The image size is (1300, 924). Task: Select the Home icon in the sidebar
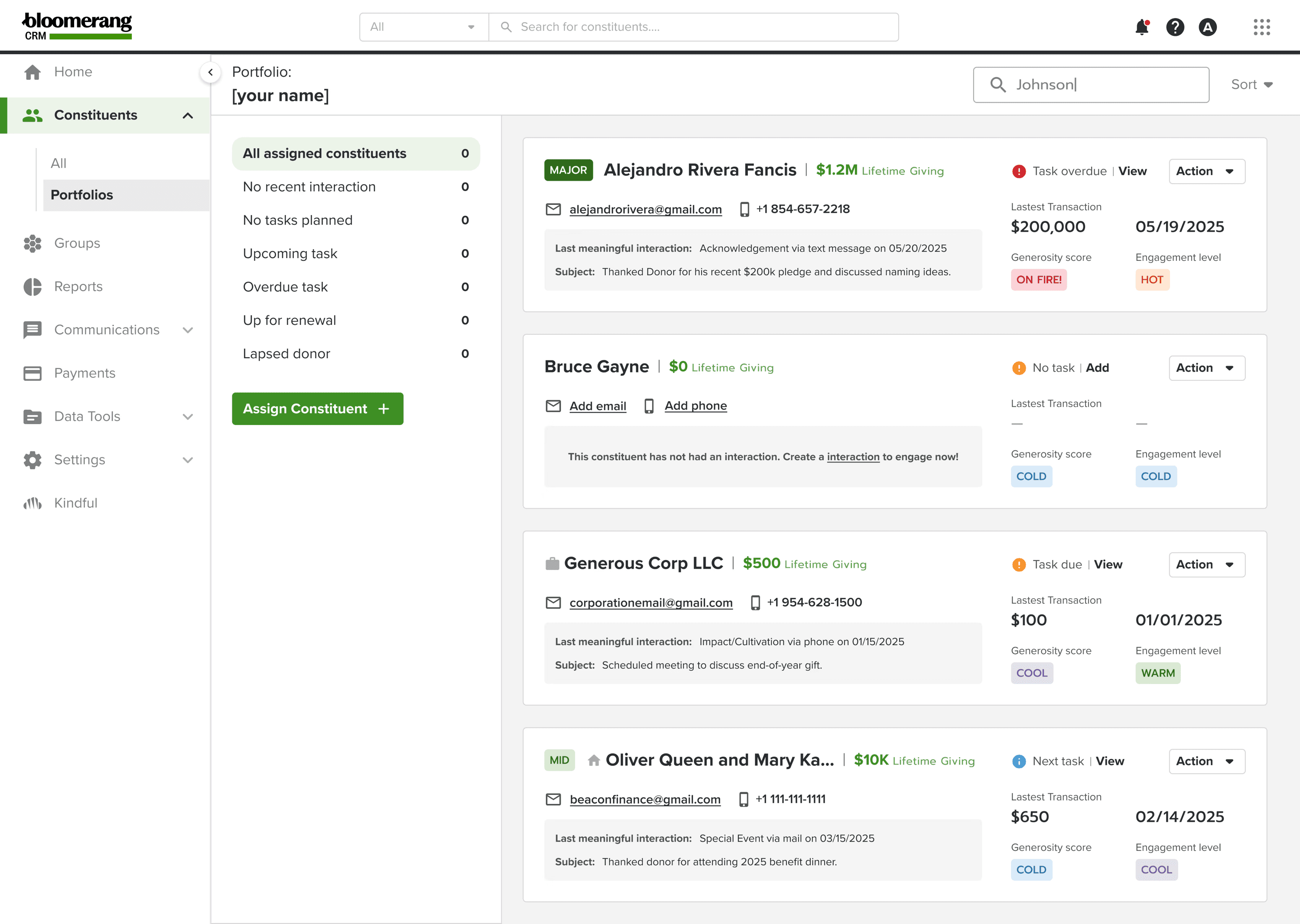click(32, 71)
